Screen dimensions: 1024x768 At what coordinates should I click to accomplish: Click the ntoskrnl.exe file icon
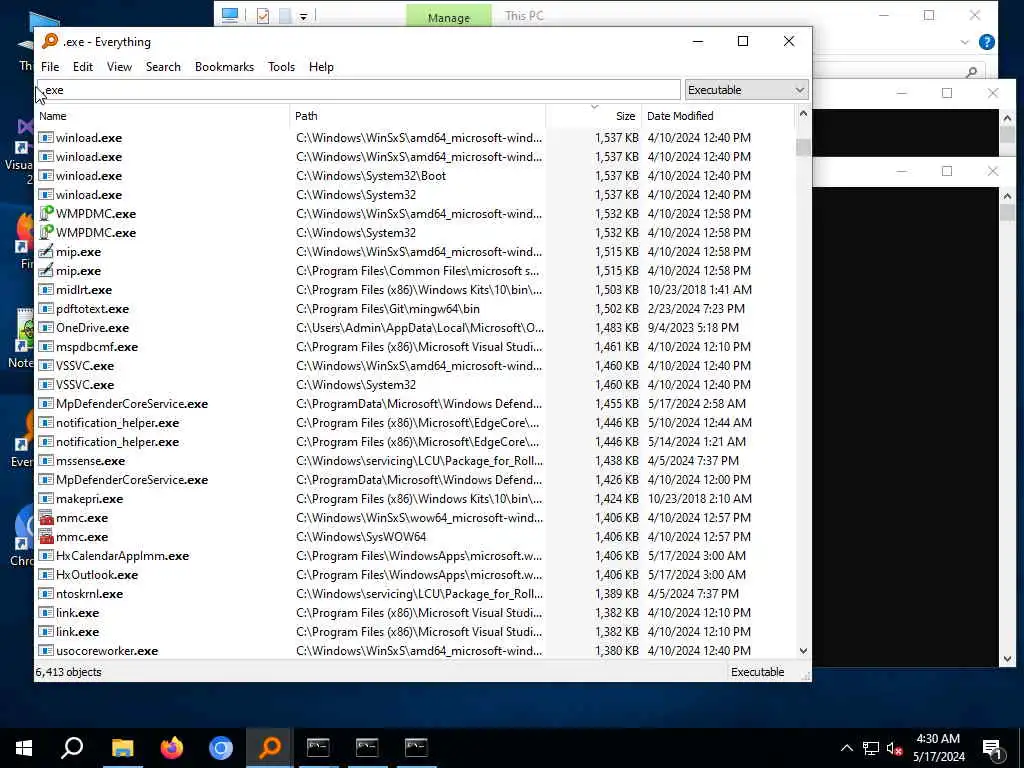[46, 594]
